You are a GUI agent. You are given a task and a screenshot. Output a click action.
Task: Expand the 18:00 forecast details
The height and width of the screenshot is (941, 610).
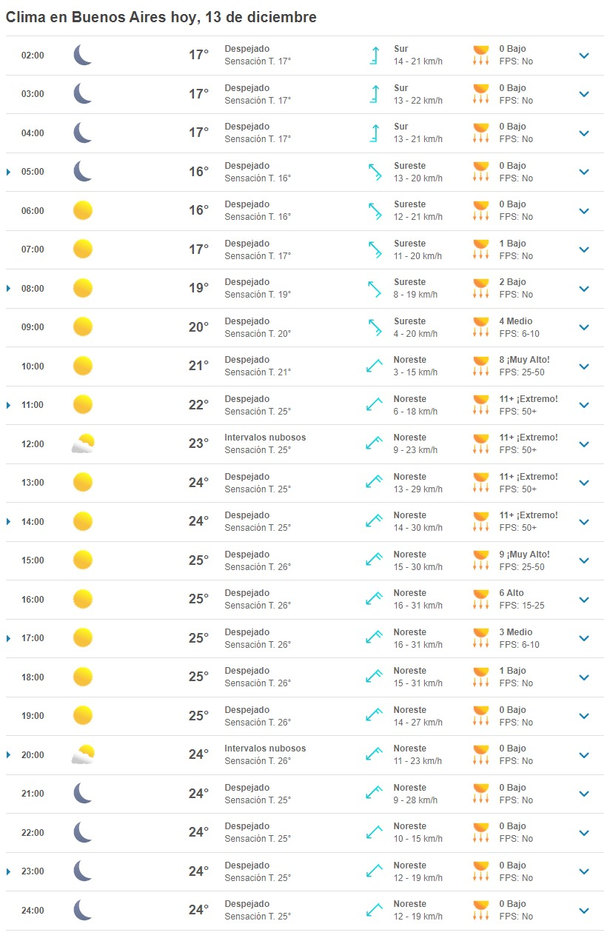click(x=584, y=677)
